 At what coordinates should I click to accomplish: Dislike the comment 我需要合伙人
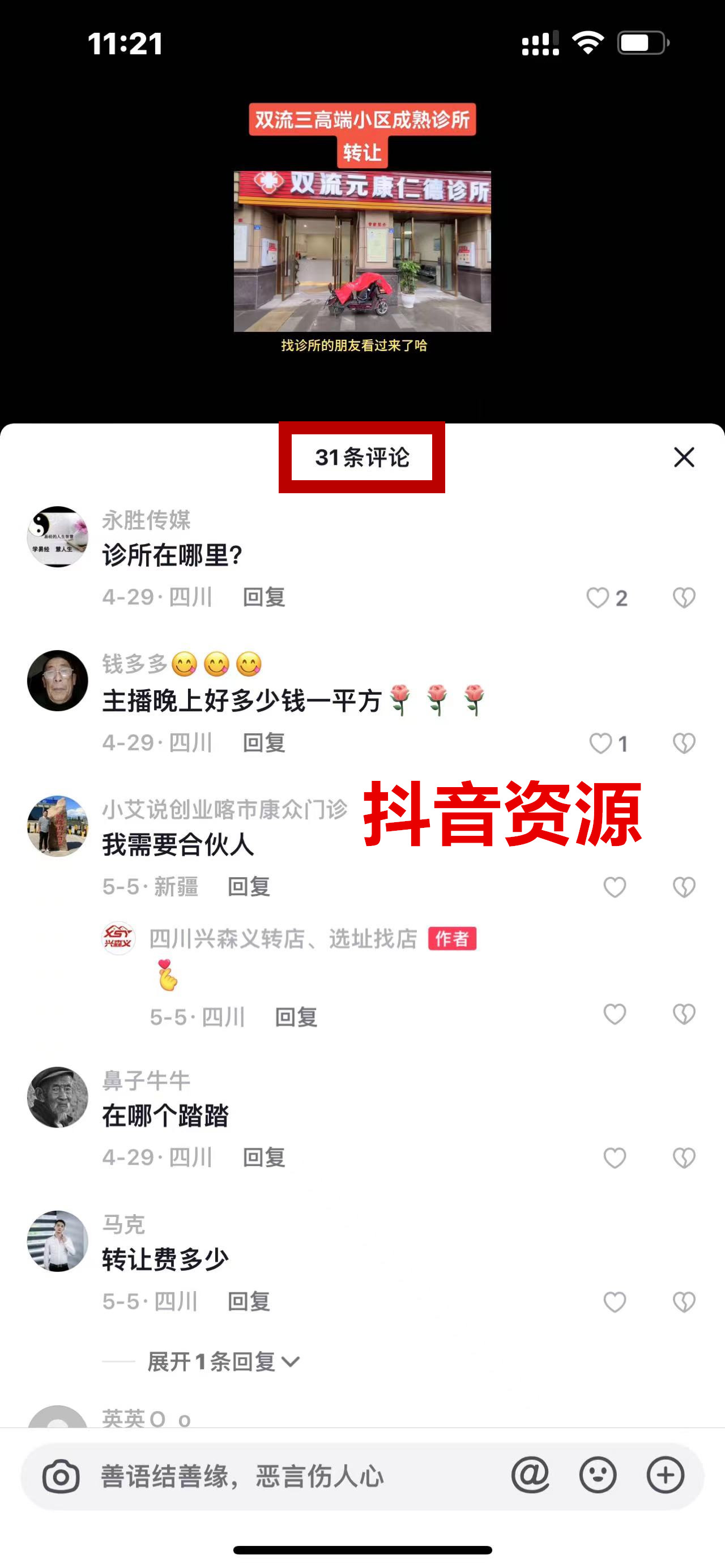(684, 887)
